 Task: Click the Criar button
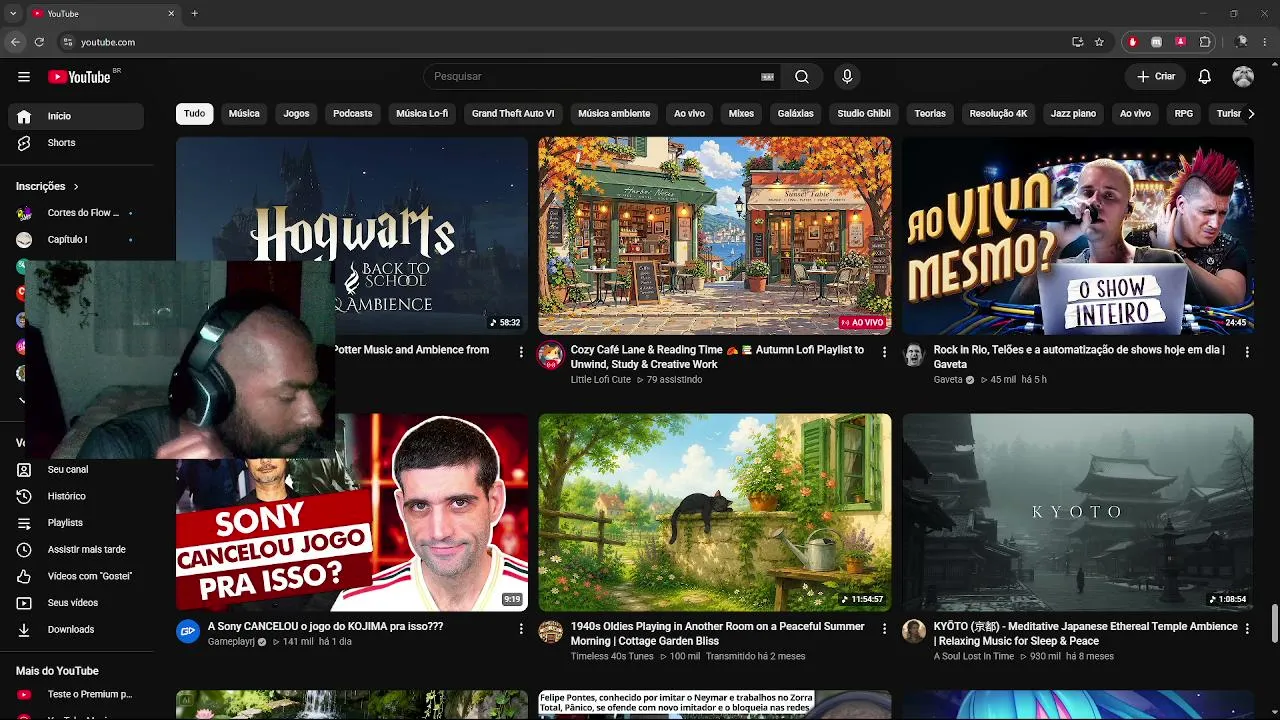(1156, 77)
